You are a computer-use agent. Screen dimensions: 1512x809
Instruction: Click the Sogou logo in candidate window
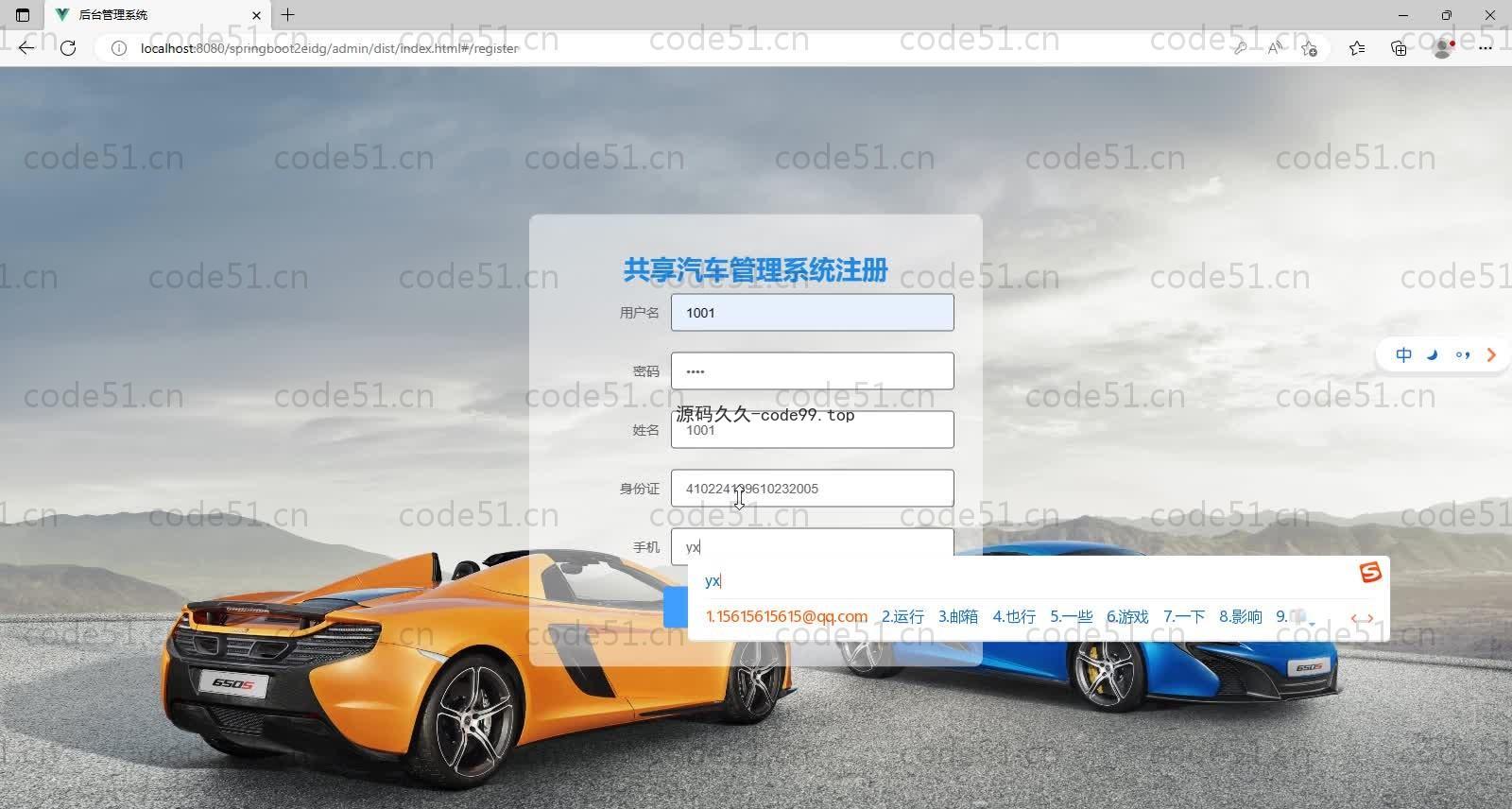[1370, 573]
